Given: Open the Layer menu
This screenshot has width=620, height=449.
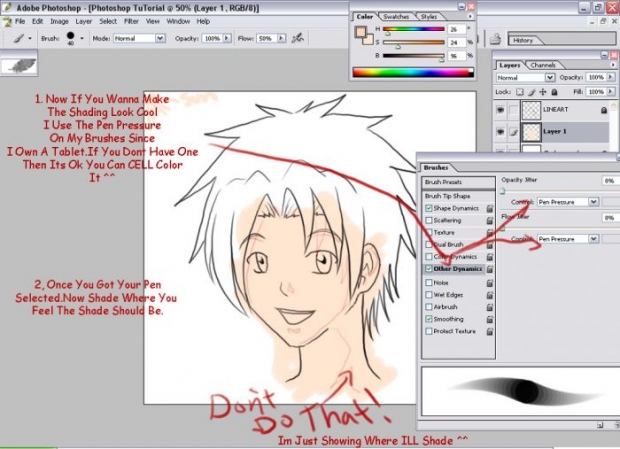Looking at the screenshot, I should pos(83,21).
